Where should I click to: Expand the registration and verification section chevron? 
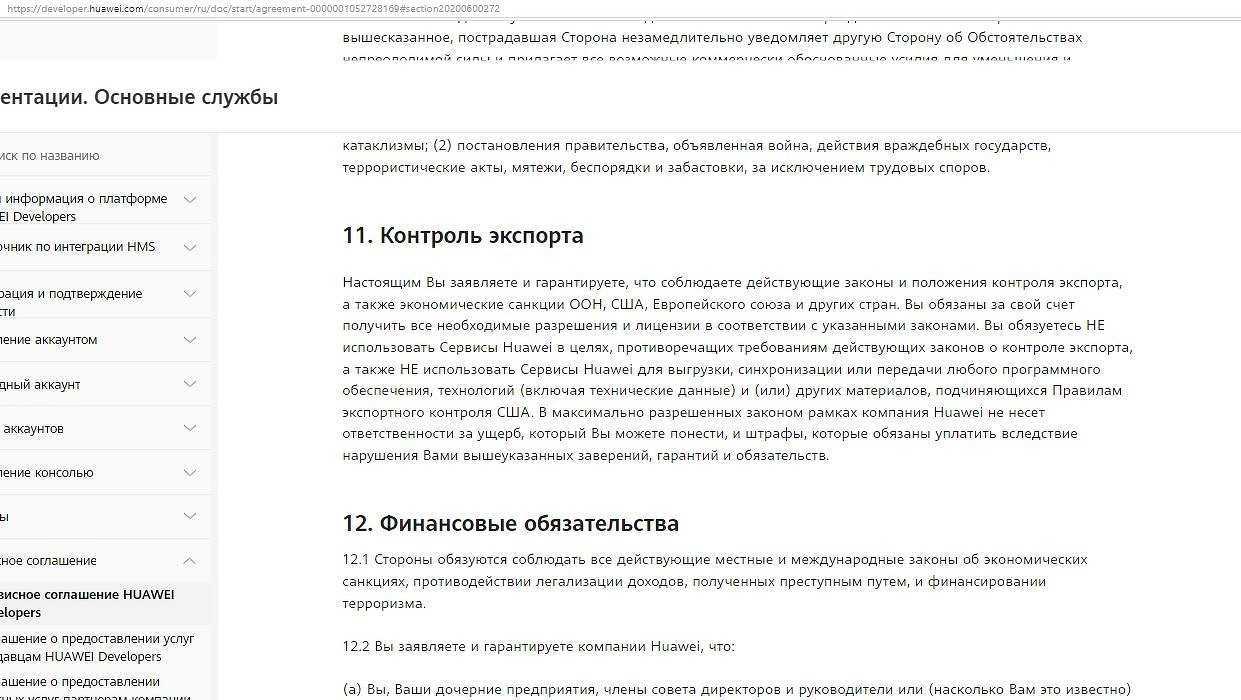[x=189, y=294]
